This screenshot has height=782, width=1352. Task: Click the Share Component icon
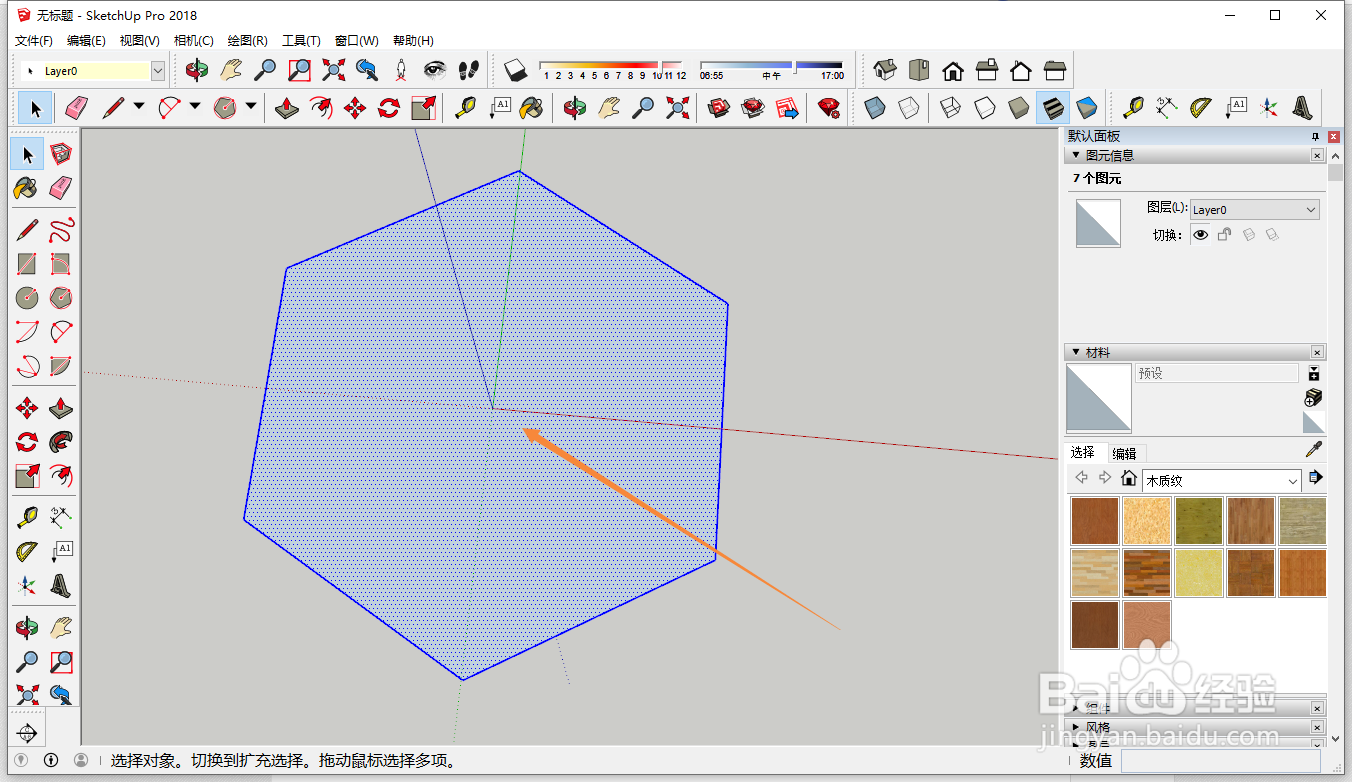pos(788,107)
